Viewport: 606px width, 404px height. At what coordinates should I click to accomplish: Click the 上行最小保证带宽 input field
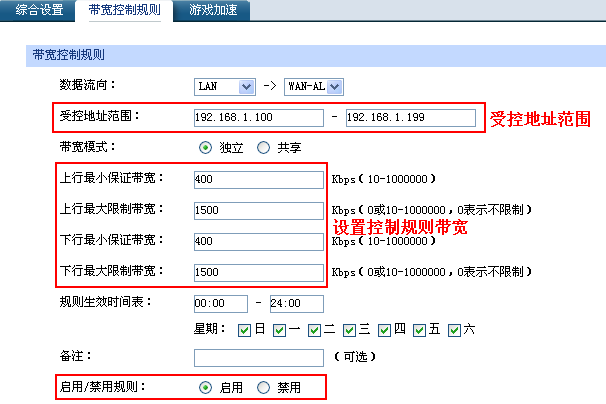coord(259,180)
